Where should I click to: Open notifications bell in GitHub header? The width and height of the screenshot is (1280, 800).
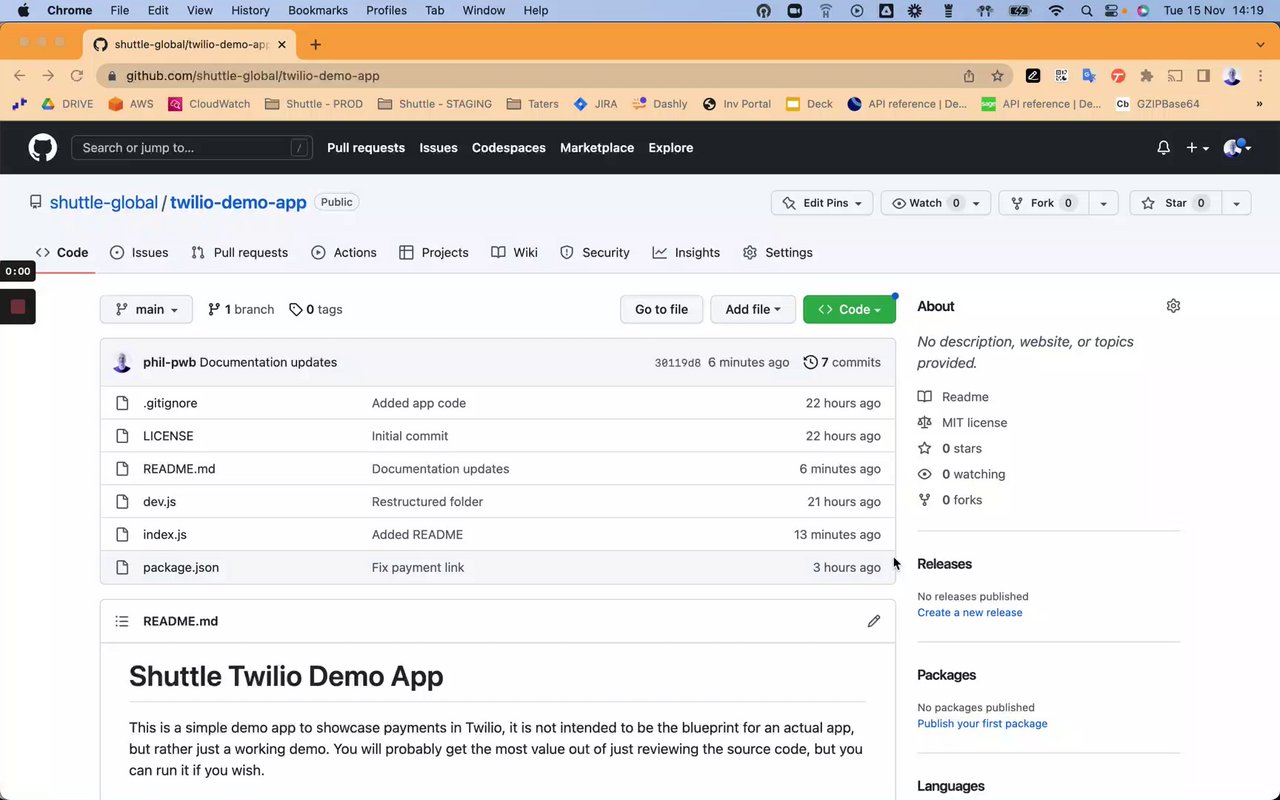(1163, 148)
